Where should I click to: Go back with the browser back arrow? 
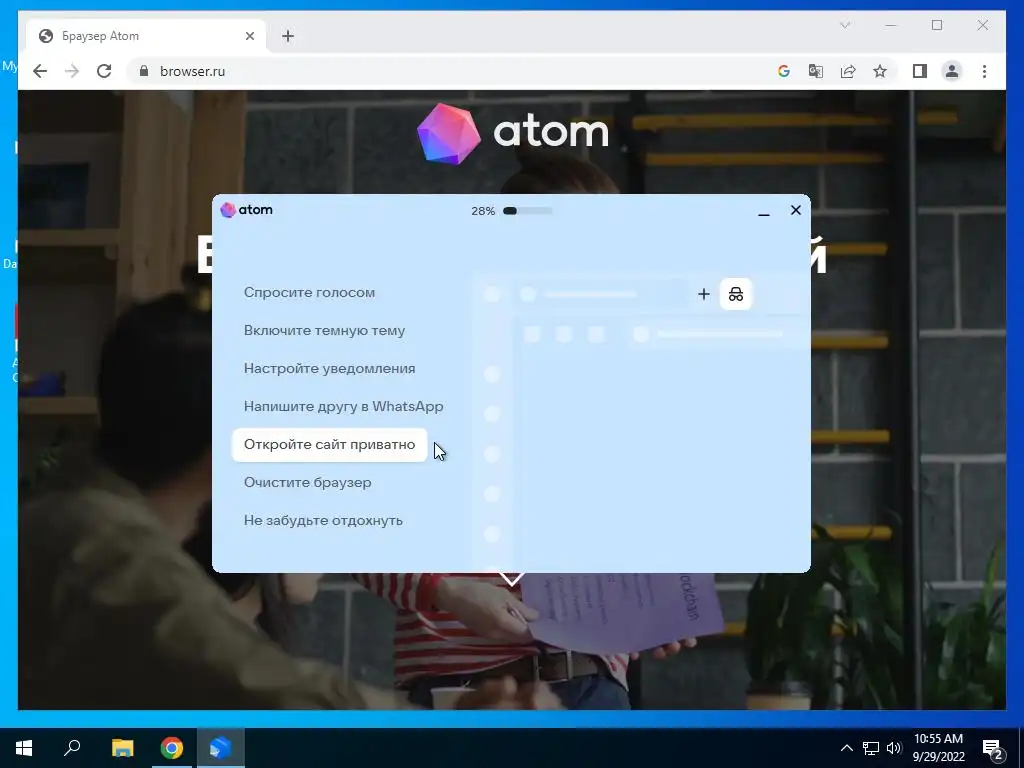point(40,71)
